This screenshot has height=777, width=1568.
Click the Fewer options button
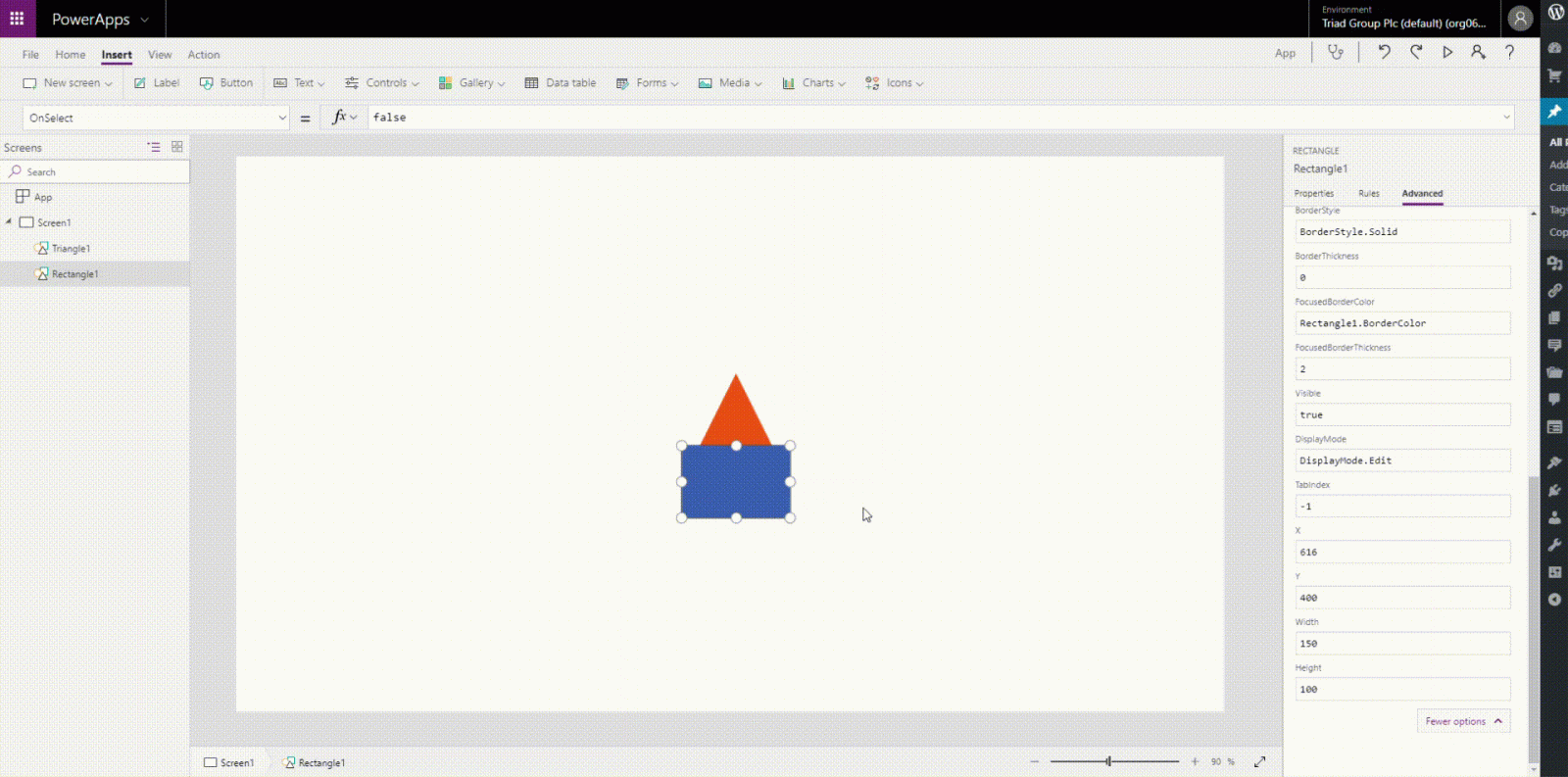click(1463, 721)
